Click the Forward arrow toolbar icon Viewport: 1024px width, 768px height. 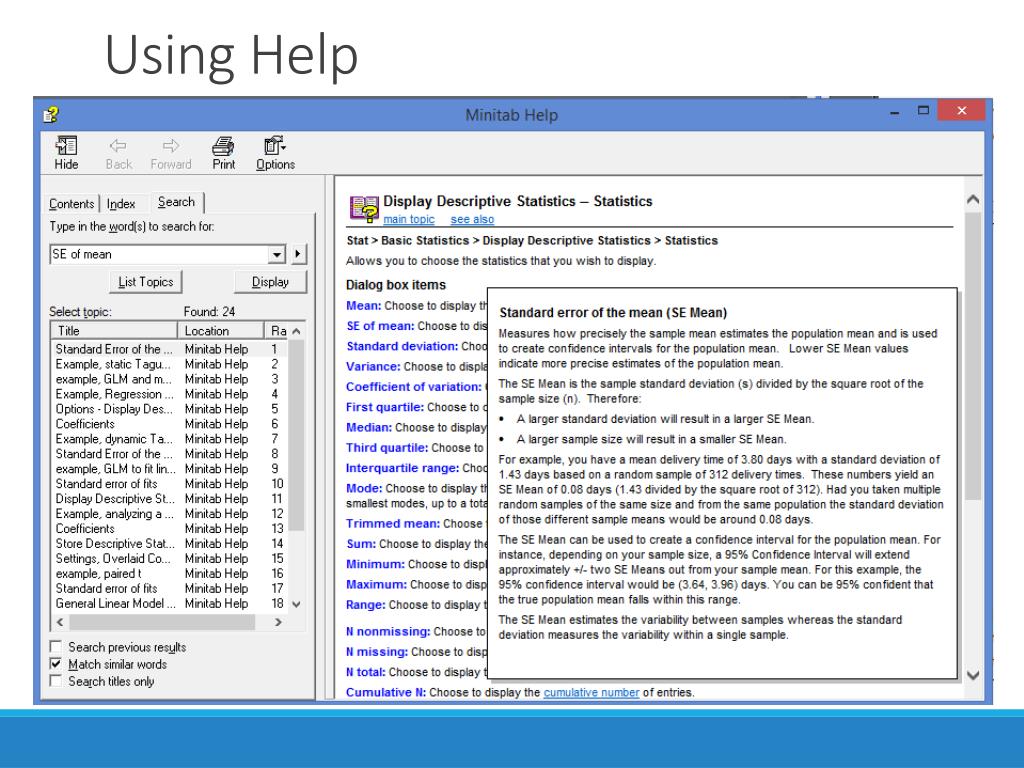coord(170,153)
